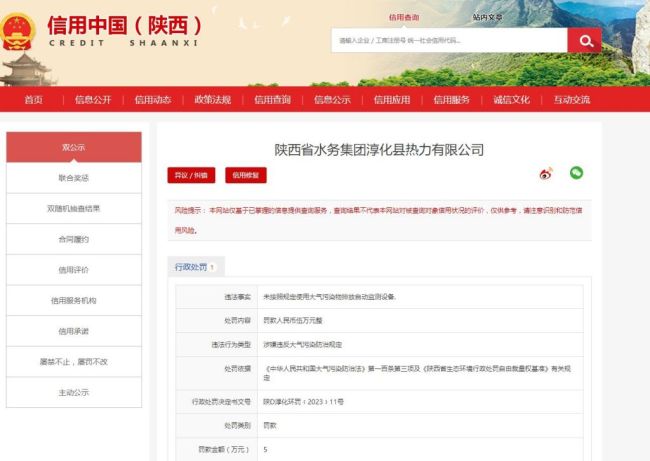Screen dimensions: 650x461
Task: Select 合同履约 in the left sidebar
Action: 74,239
